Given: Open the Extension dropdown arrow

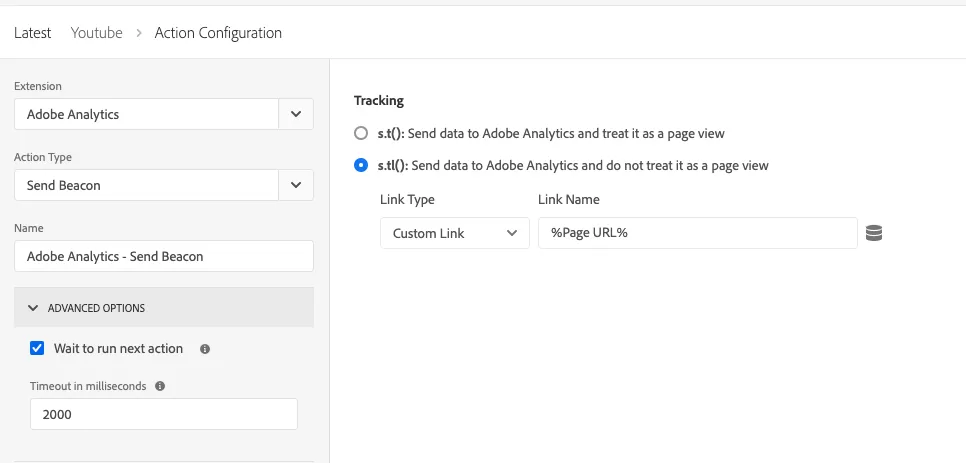Looking at the screenshot, I should click(x=296, y=114).
